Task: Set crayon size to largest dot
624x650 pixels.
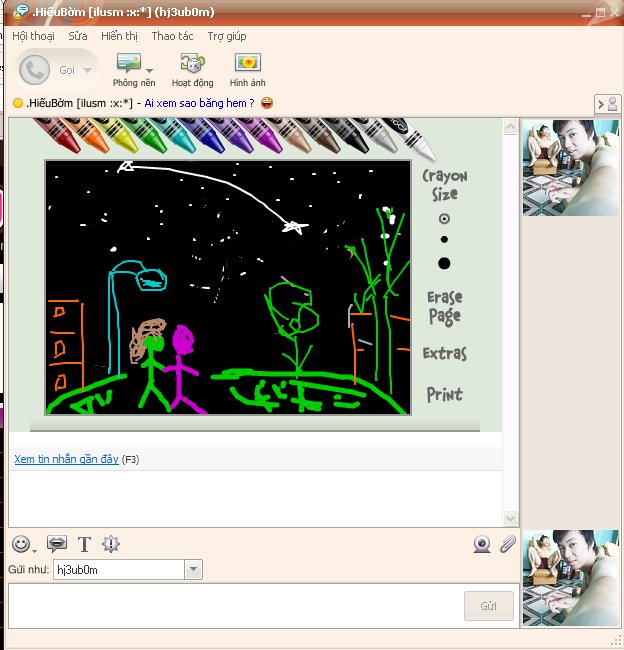Action: [444, 263]
